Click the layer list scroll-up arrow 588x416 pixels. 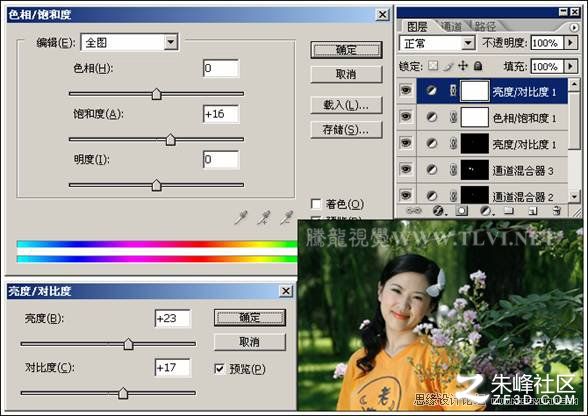coord(574,84)
